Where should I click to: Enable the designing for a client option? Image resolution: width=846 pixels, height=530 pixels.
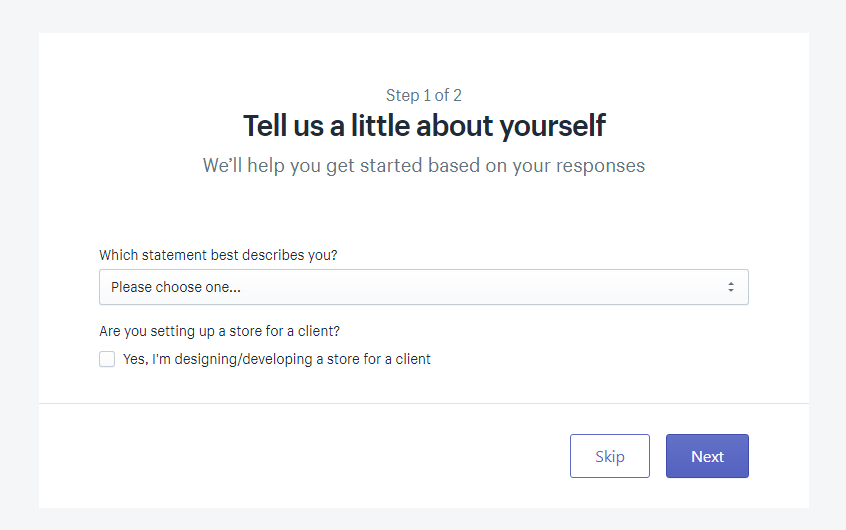(x=107, y=359)
